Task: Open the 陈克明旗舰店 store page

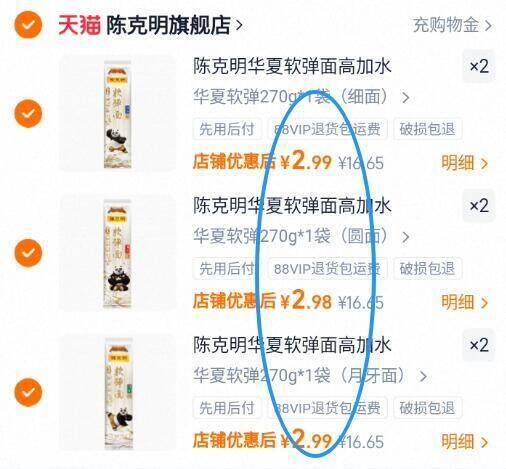Action: (174, 25)
